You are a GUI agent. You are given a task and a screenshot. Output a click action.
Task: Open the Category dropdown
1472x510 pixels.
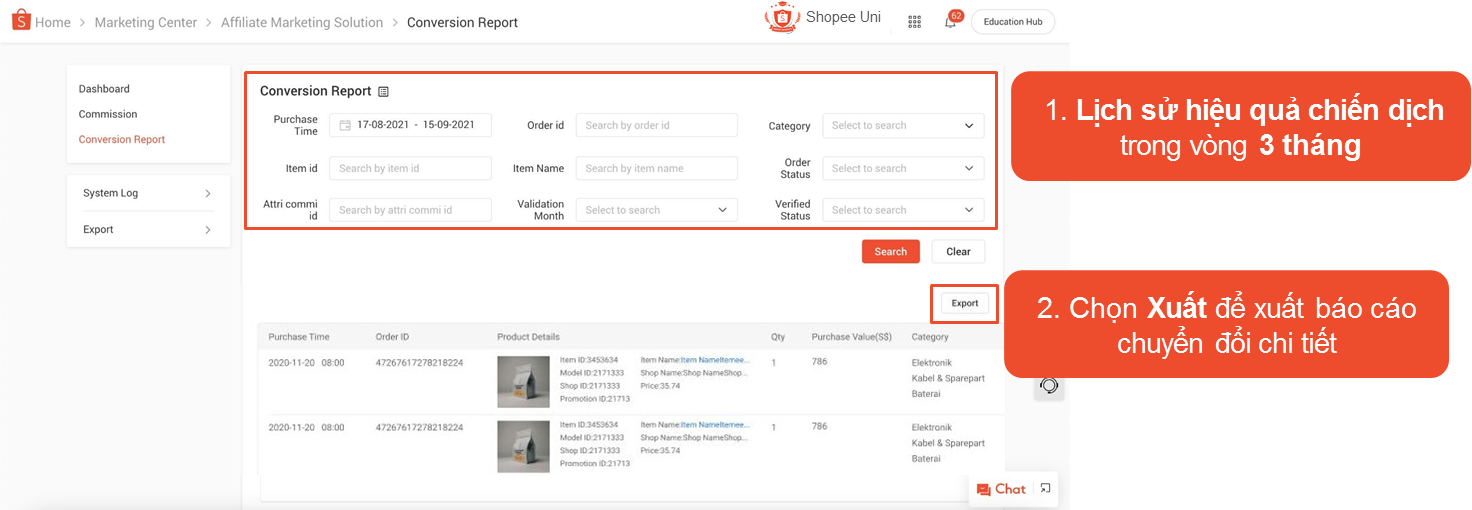point(902,126)
